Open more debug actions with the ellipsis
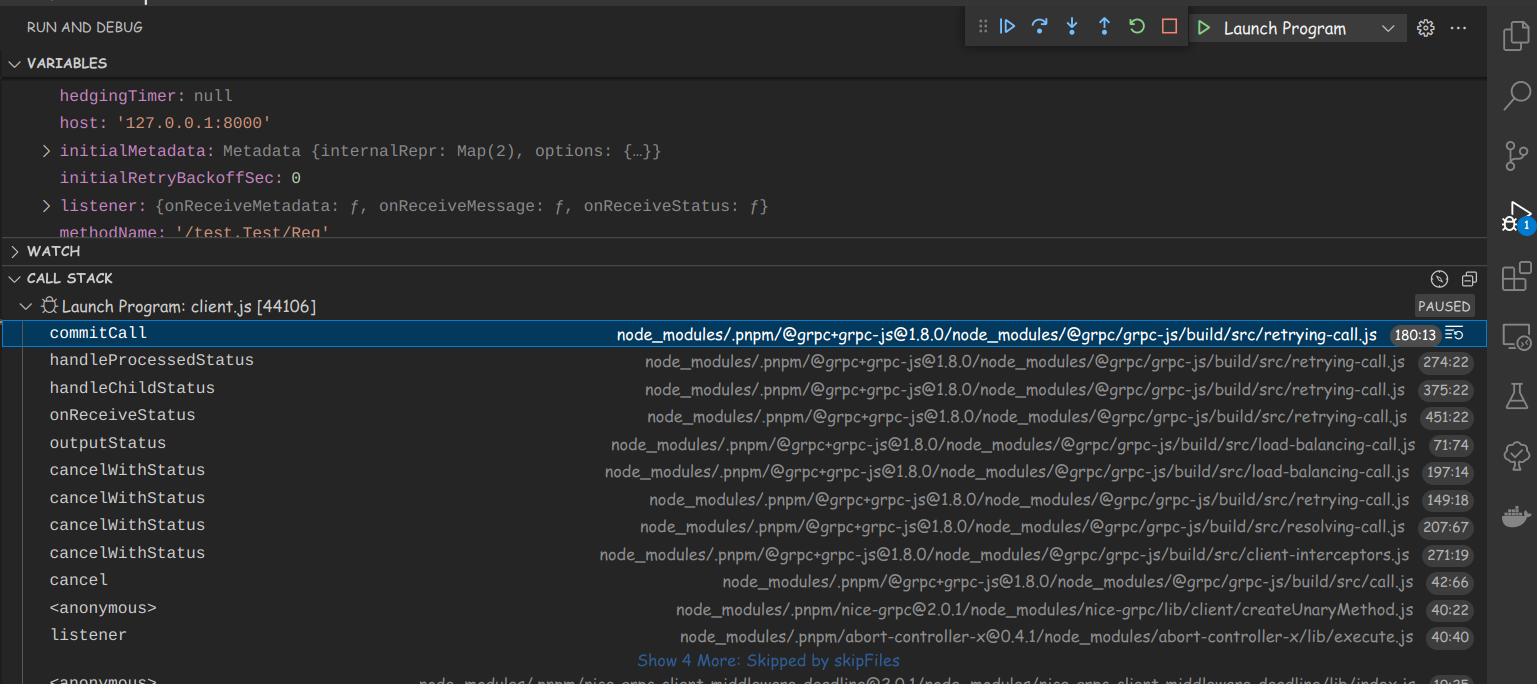Viewport: 1537px width, 684px height. coord(1458,28)
